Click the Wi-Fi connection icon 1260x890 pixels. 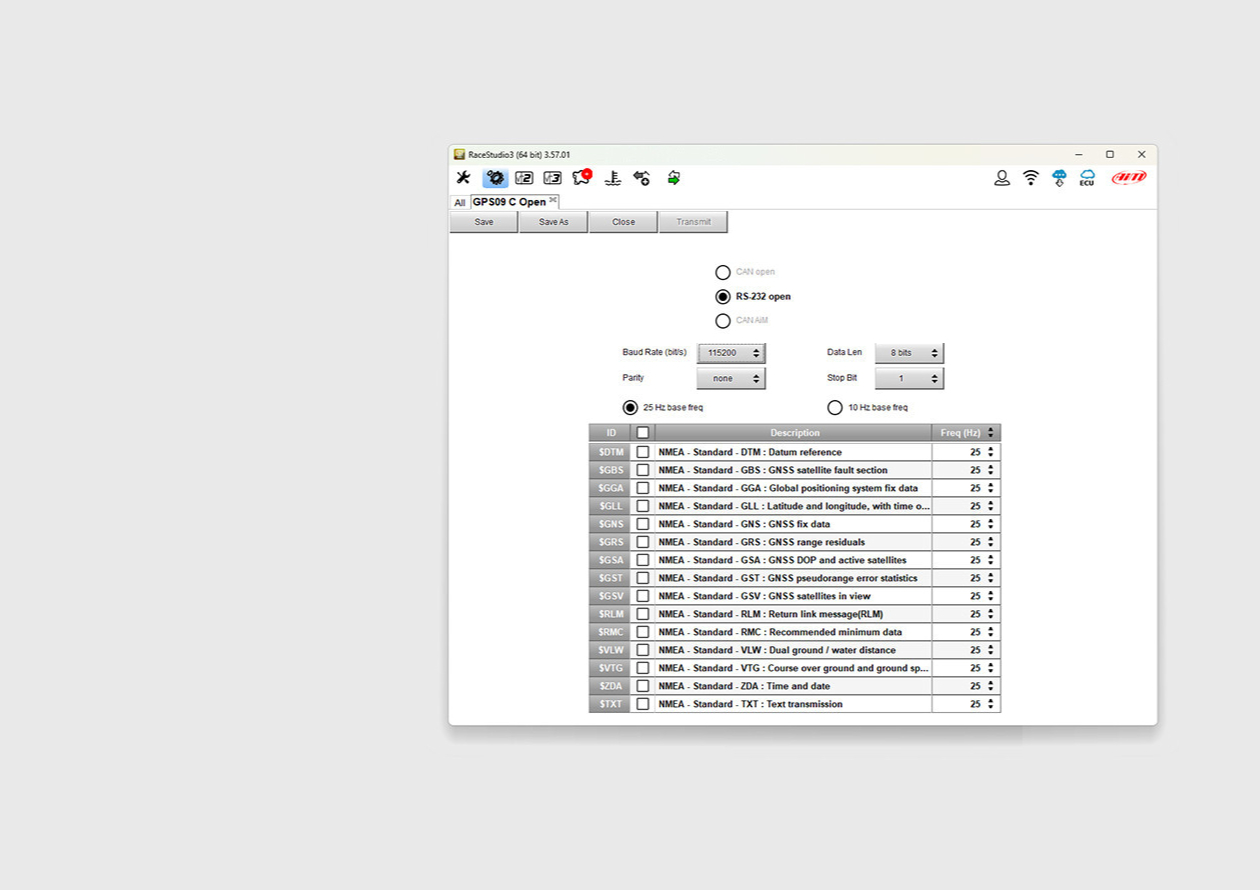tap(1031, 178)
